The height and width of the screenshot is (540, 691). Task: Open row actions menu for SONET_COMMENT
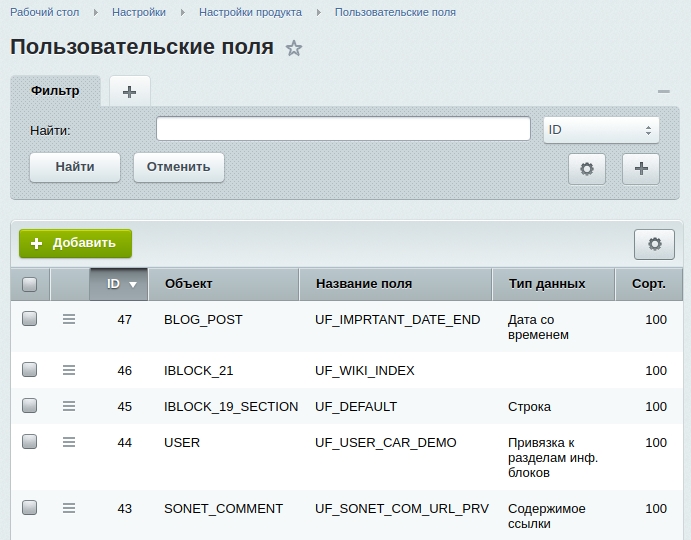(69, 508)
